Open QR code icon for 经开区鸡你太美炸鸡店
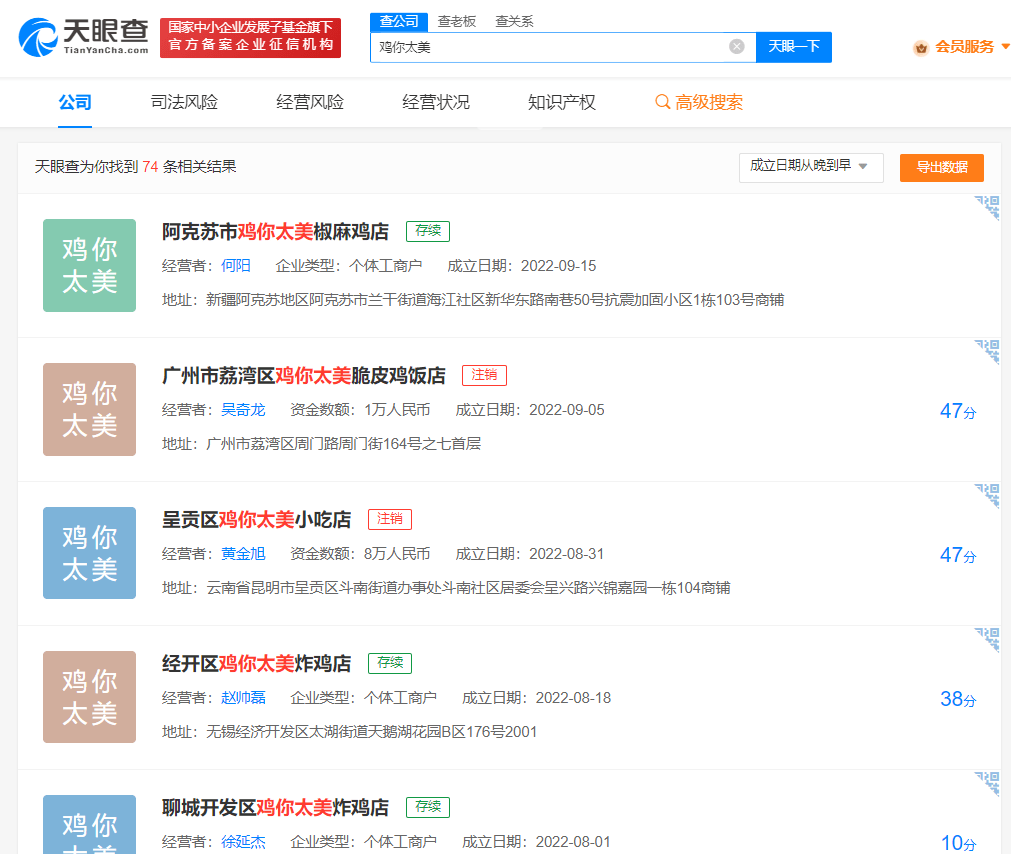 pos(987,639)
